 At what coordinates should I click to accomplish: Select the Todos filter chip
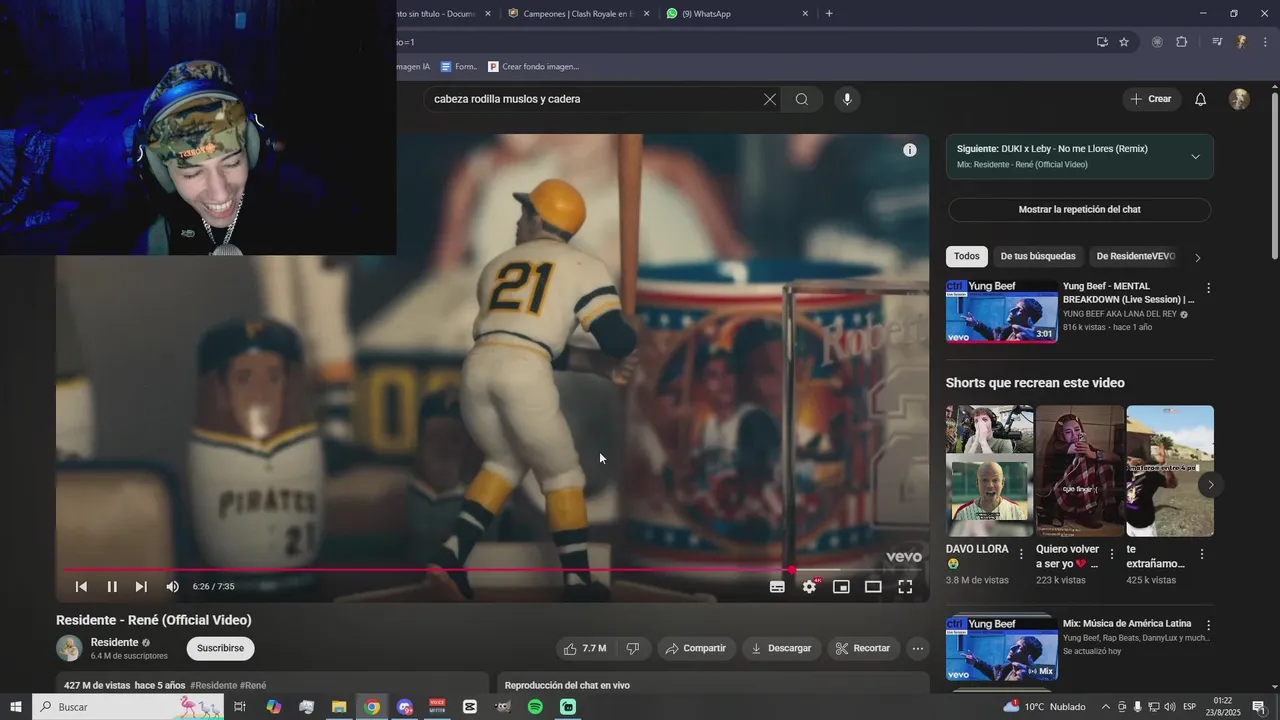966,256
